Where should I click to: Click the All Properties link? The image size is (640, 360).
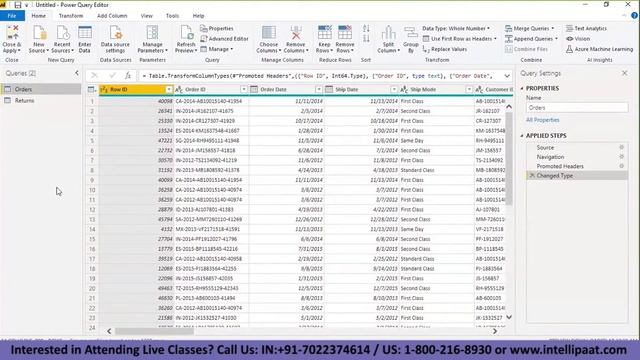[x=542, y=120]
